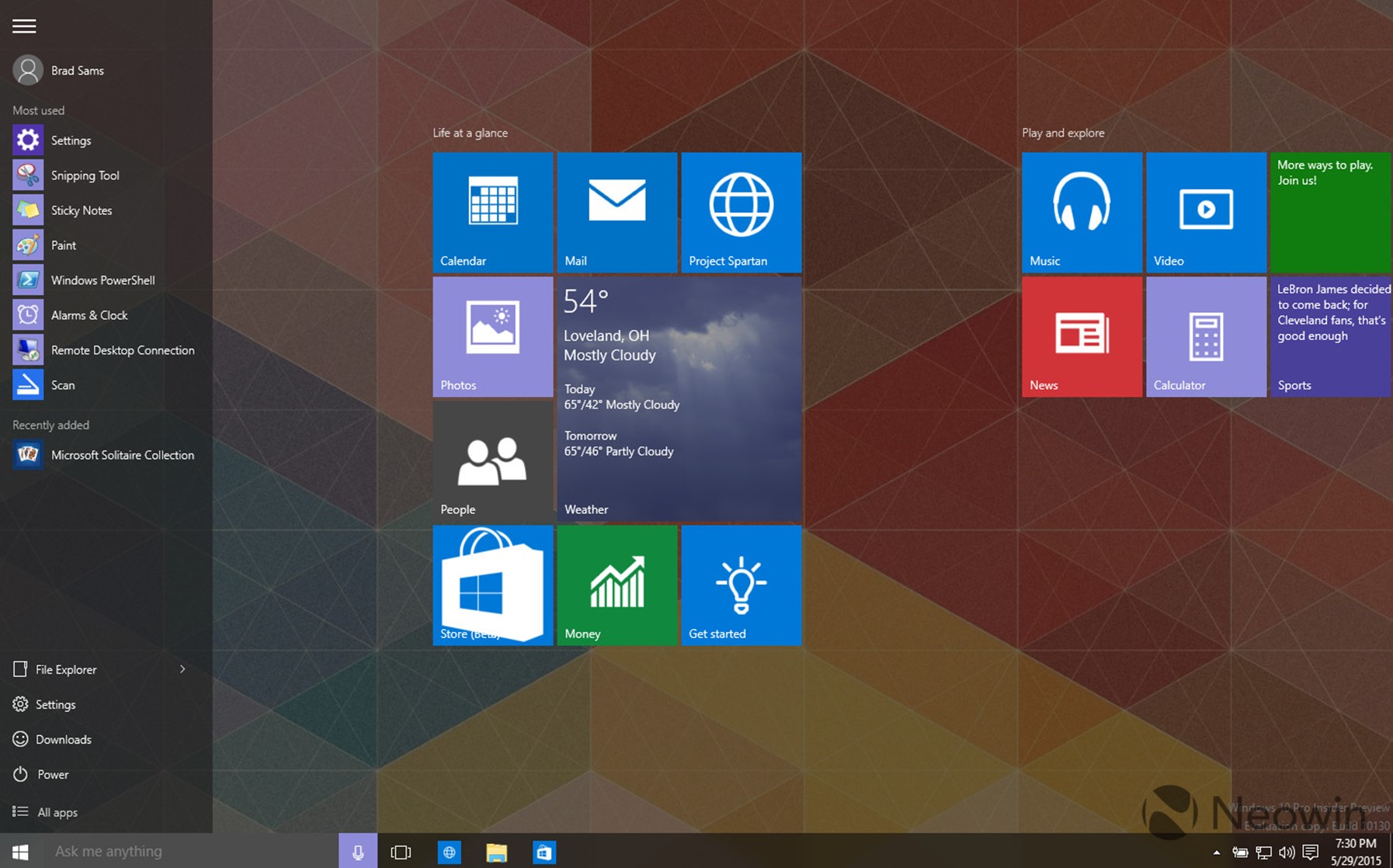Launch the Music headphones tile
This screenshot has width=1393, height=868.
[1081, 211]
